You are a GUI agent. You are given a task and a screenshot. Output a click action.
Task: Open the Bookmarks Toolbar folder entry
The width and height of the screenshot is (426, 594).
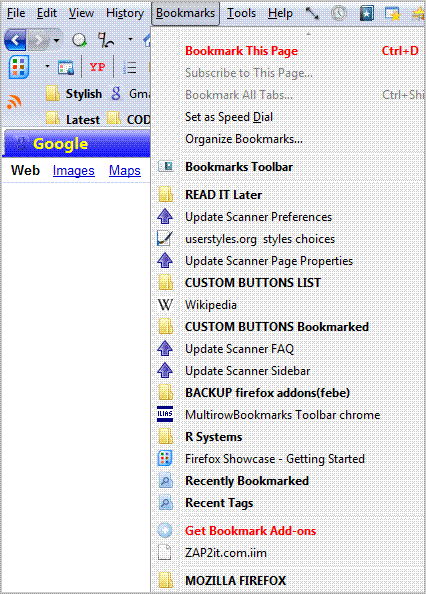tap(239, 167)
